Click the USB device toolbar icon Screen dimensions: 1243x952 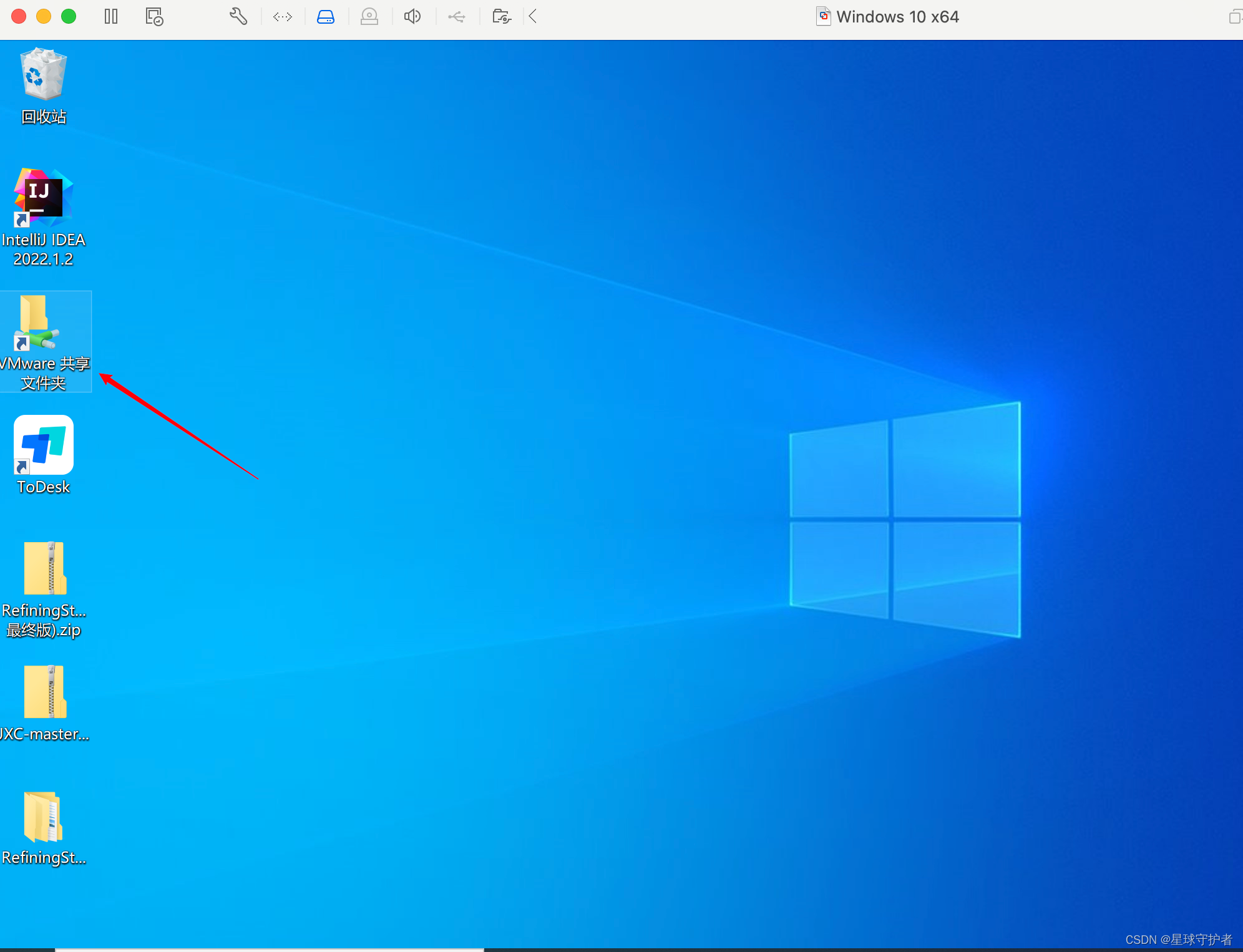tap(457, 17)
